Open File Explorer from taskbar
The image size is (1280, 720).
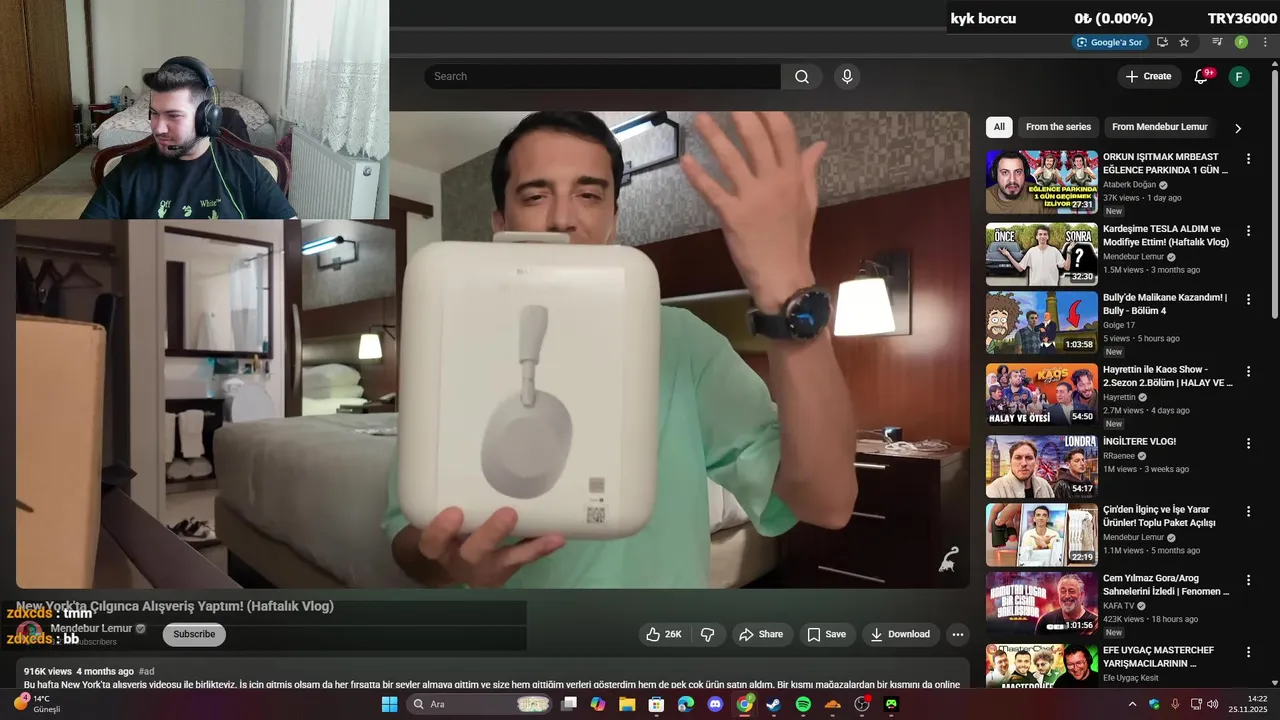coord(627,704)
